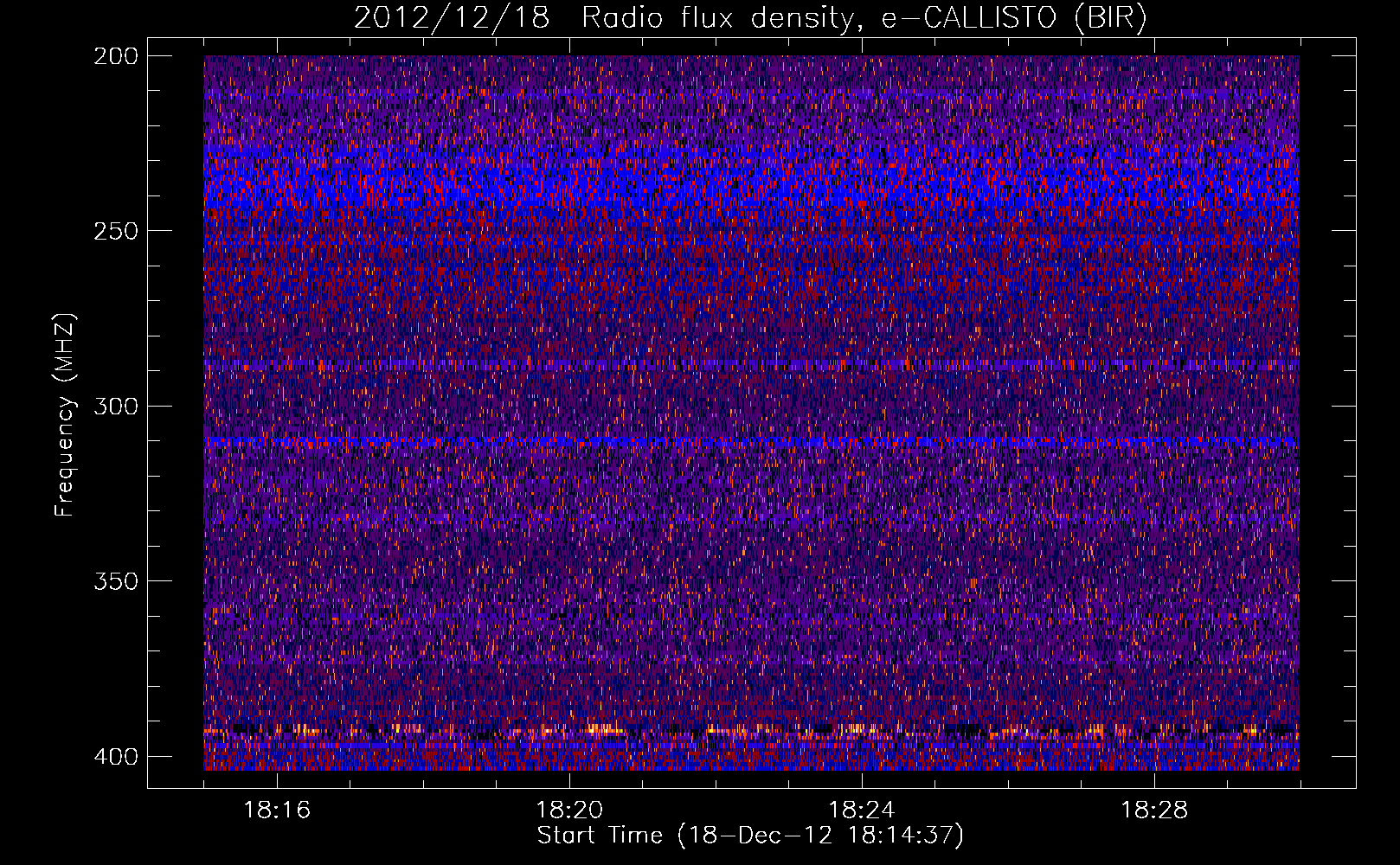Select the 'Frequency (MHZ)' axis label

65,414
